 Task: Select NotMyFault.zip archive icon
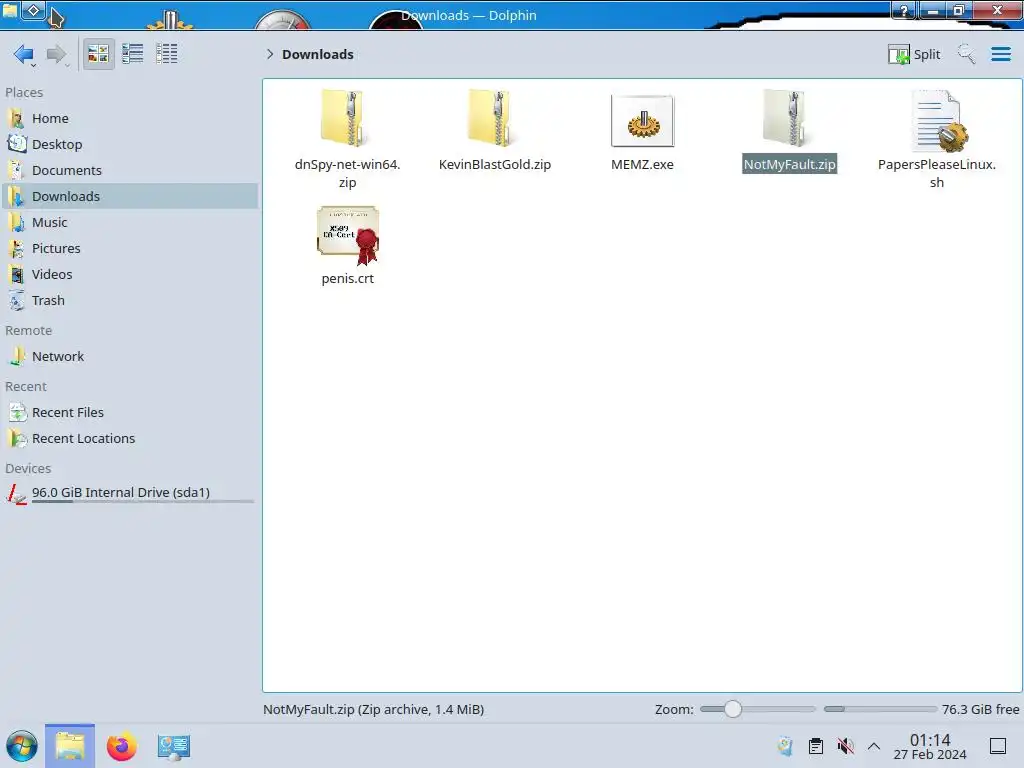(x=786, y=118)
